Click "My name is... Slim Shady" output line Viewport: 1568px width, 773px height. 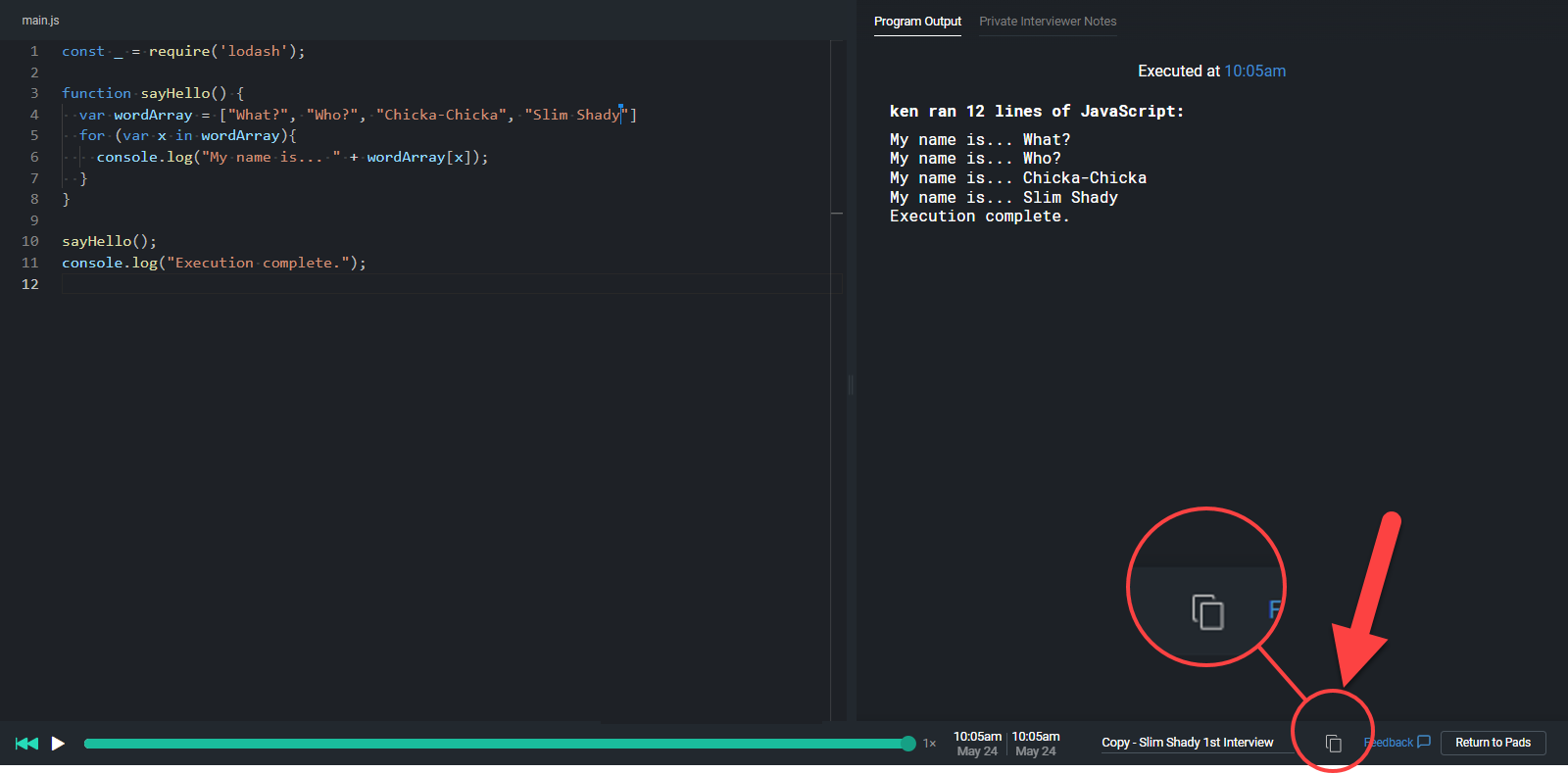[x=1004, y=198]
